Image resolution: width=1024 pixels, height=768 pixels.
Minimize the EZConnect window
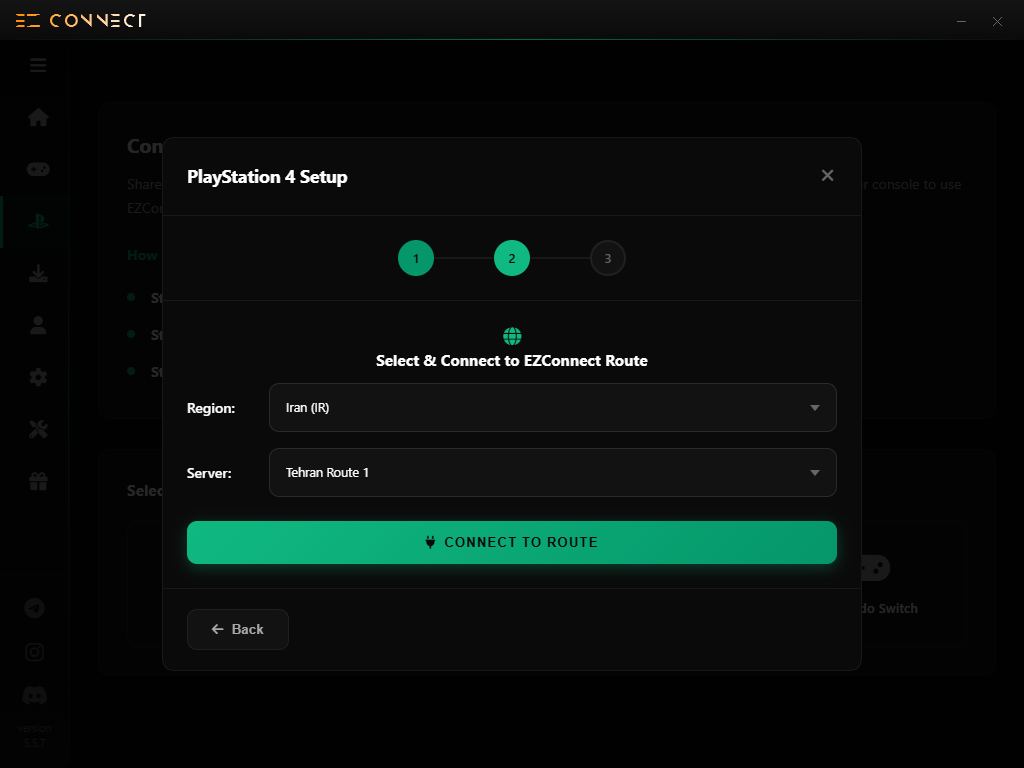coord(961,21)
